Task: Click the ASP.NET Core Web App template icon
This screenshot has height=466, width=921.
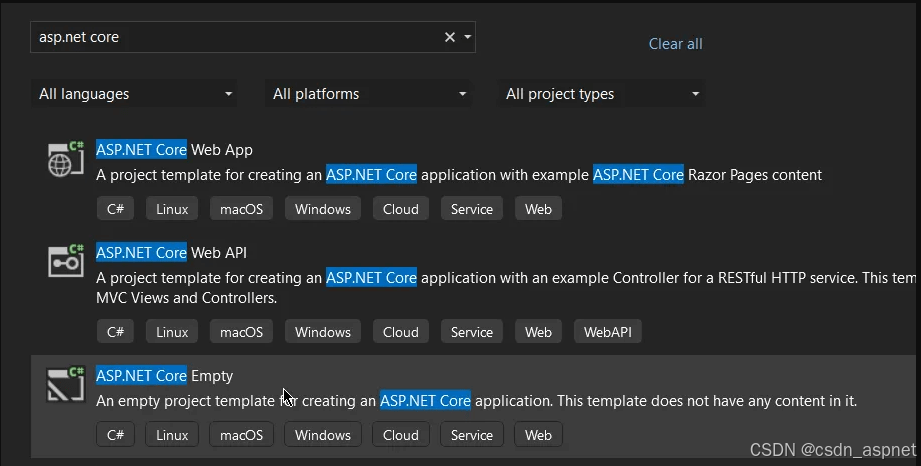Action: [66, 159]
